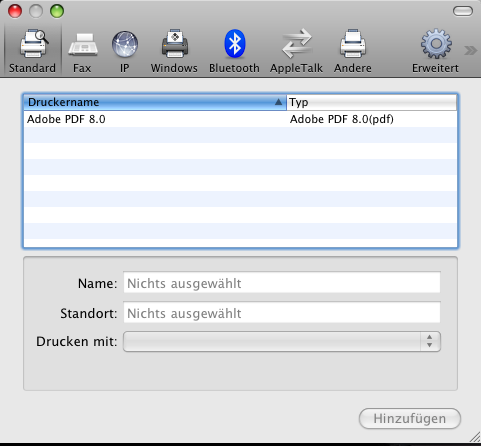The height and width of the screenshot is (446, 481).
Task: Switch to the IP printer globe icon
Action: click(x=125, y=44)
